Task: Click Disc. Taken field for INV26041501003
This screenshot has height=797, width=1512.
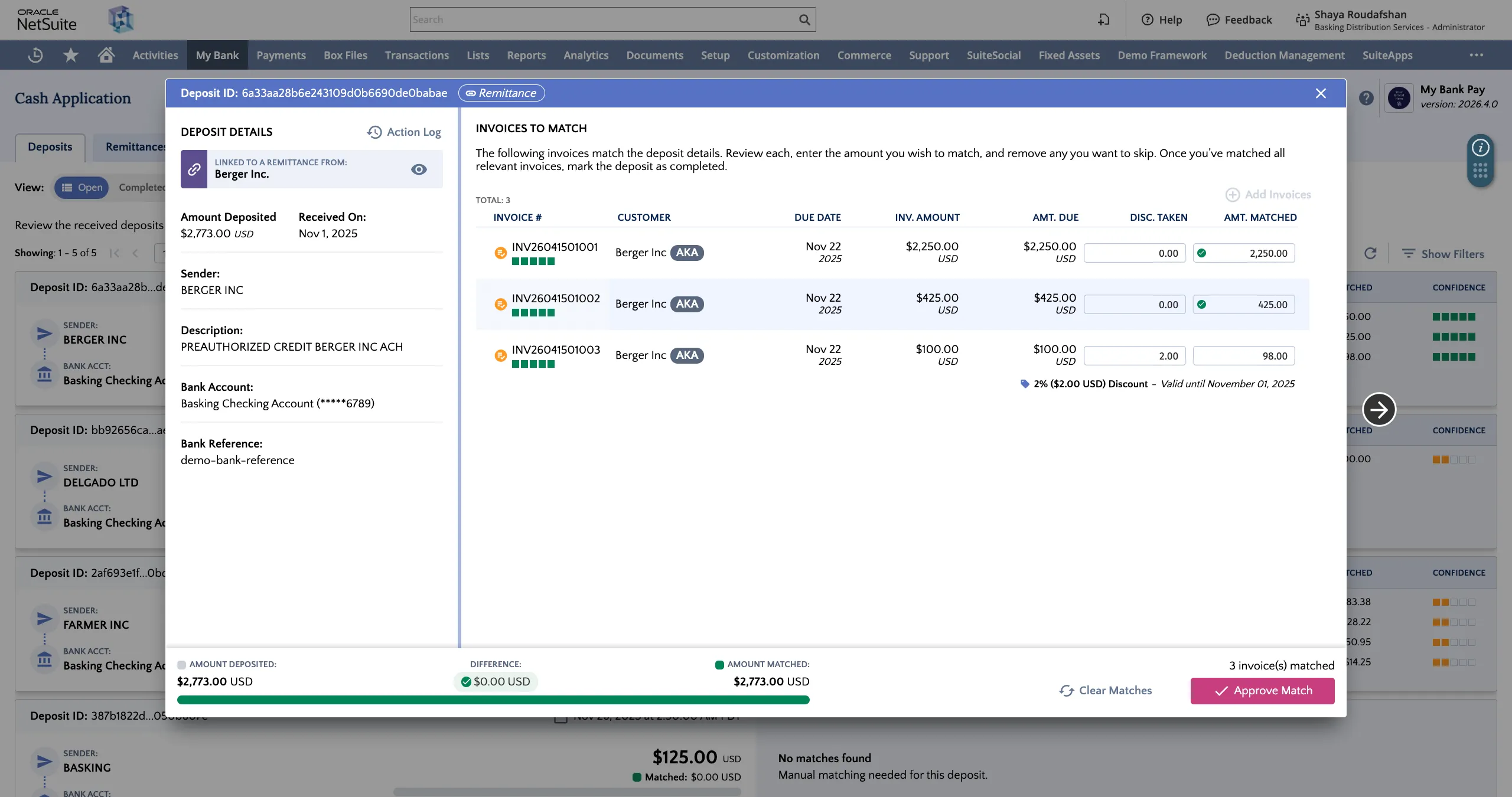Action: click(1135, 356)
